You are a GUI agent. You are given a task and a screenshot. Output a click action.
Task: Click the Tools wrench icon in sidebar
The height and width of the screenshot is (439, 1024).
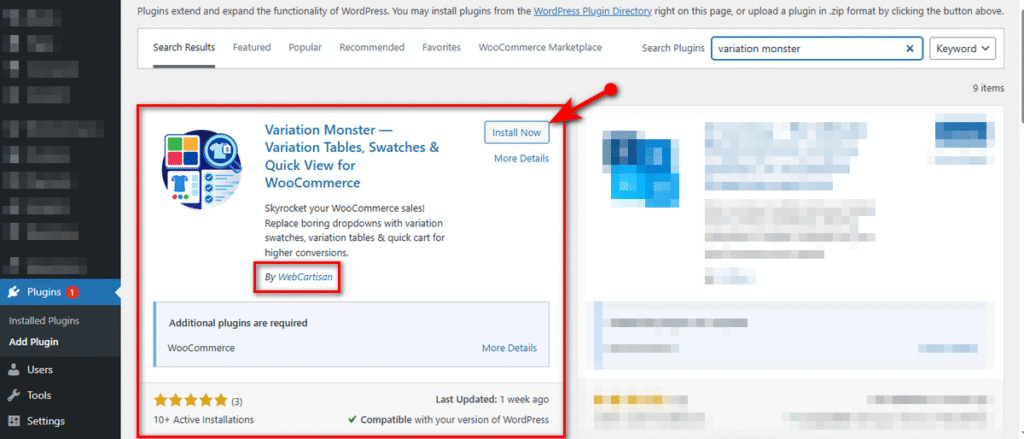pyautogui.click(x=15, y=395)
